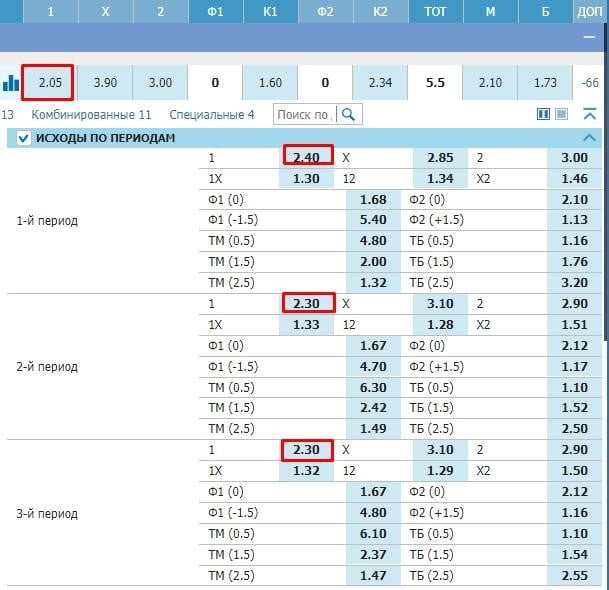Select total over Б odds 1.73
The height and width of the screenshot is (590, 609).
point(545,83)
